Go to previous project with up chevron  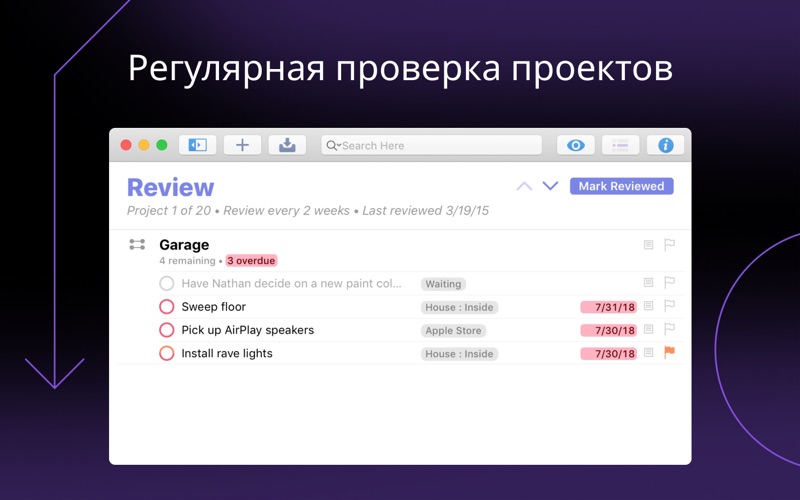pos(524,186)
